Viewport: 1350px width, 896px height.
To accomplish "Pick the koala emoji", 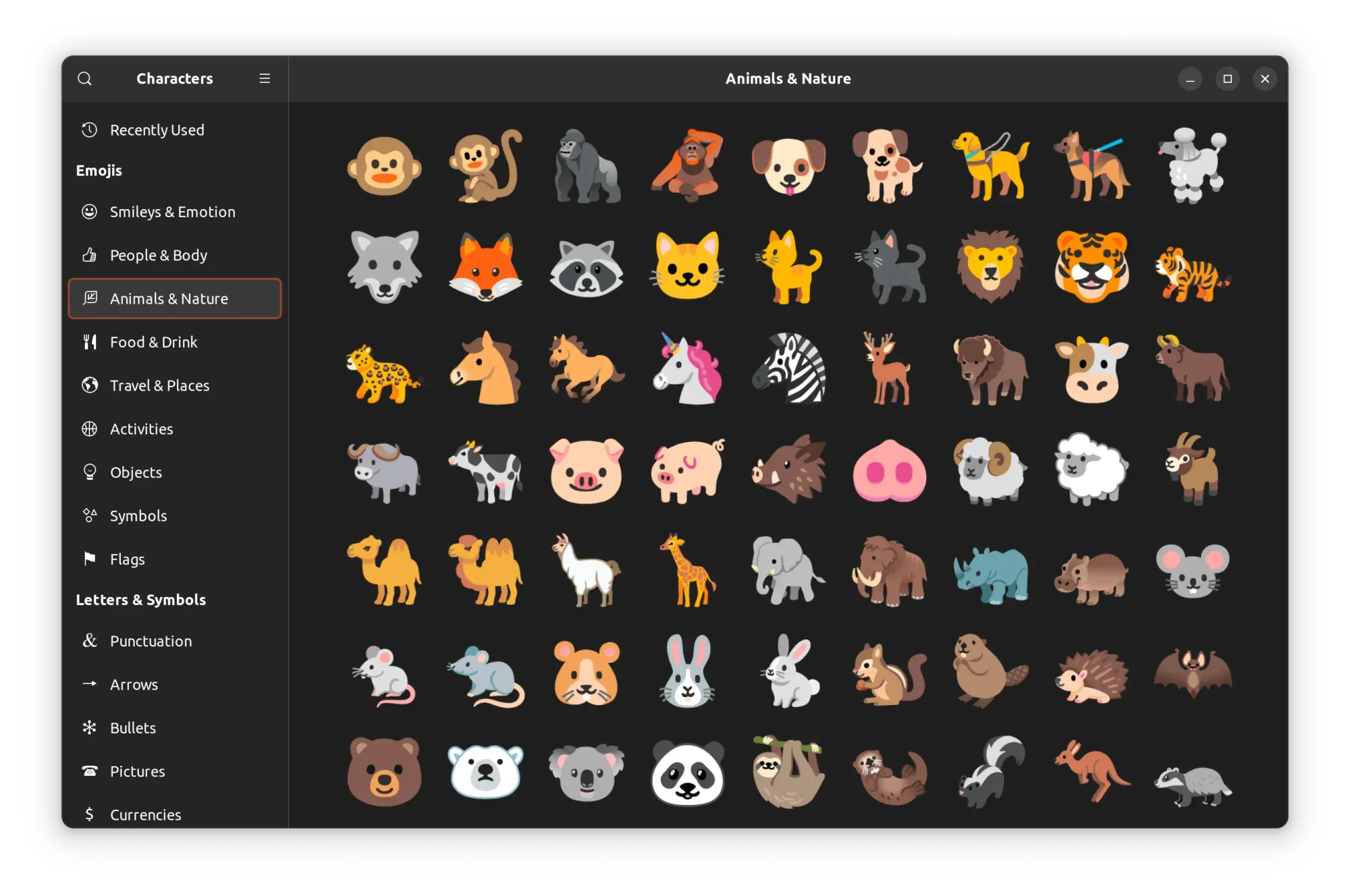I will pyautogui.click(x=587, y=773).
